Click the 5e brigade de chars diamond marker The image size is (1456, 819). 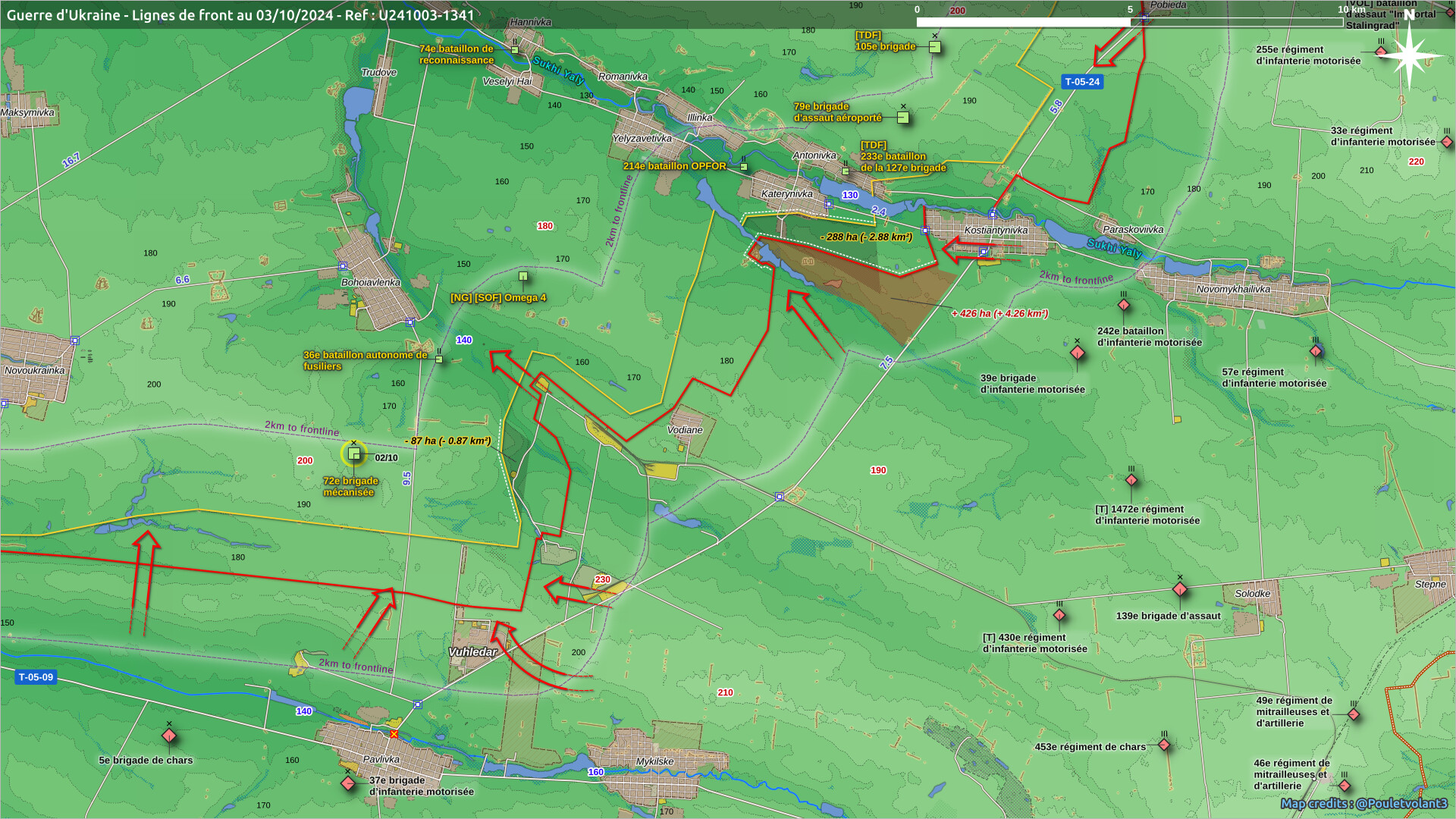pyautogui.click(x=169, y=736)
